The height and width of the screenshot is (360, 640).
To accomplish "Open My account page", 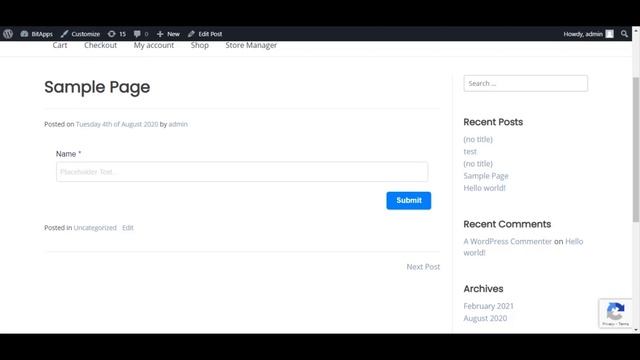I will pyautogui.click(x=154, y=45).
